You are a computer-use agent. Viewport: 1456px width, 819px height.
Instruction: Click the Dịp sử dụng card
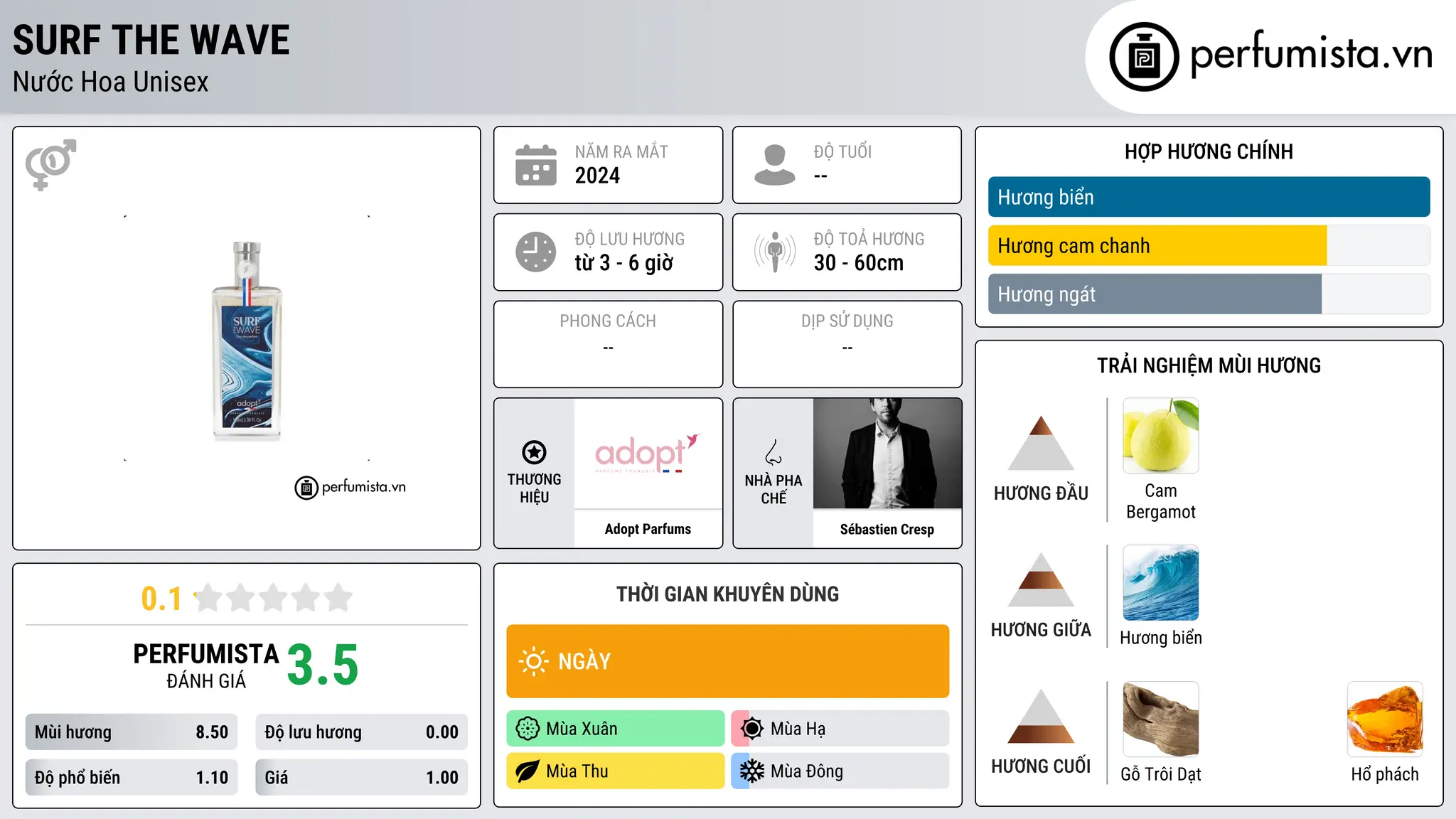pyautogui.click(x=847, y=344)
